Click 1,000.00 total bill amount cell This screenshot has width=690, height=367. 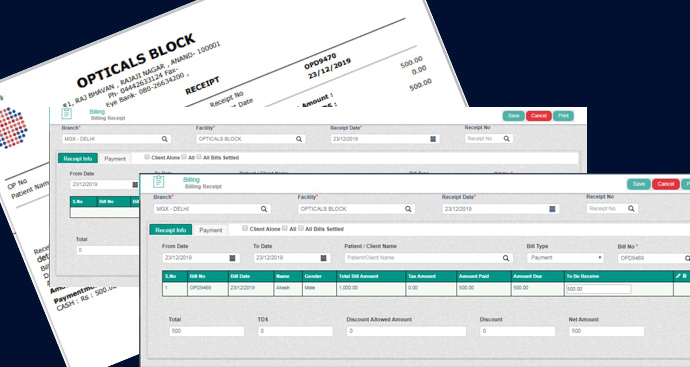371,289
